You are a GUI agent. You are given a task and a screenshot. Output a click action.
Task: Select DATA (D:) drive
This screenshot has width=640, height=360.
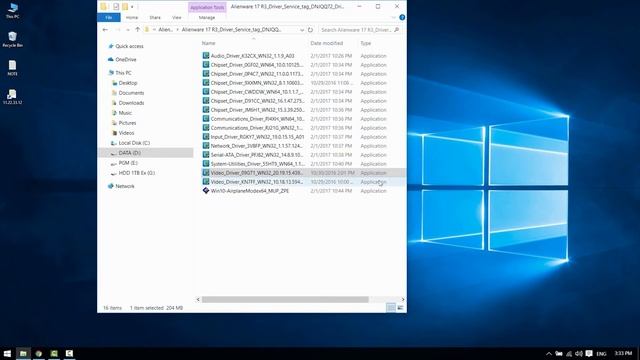click(x=129, y=153)
